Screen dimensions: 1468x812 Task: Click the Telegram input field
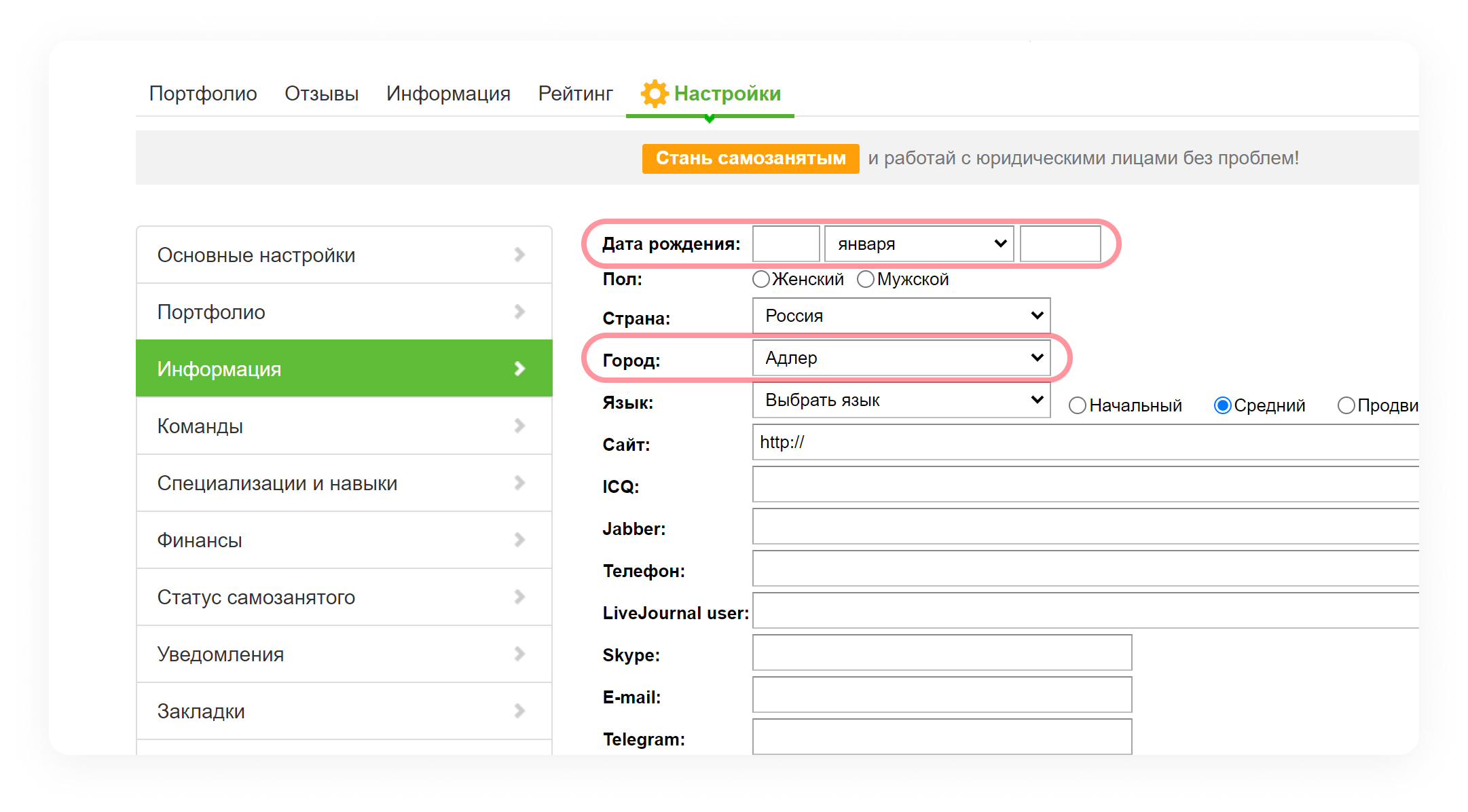tap(942, 737)
